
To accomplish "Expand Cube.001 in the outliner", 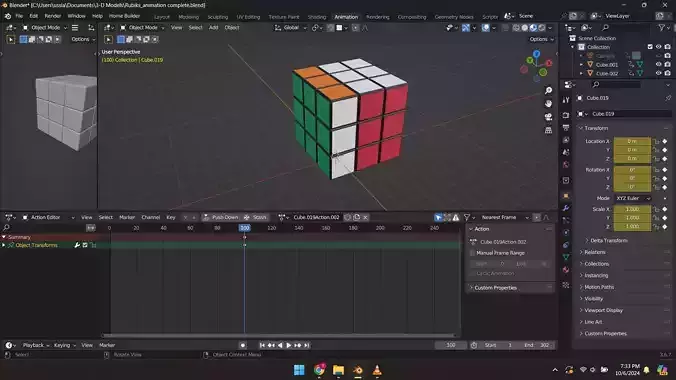I will [581, 65].
